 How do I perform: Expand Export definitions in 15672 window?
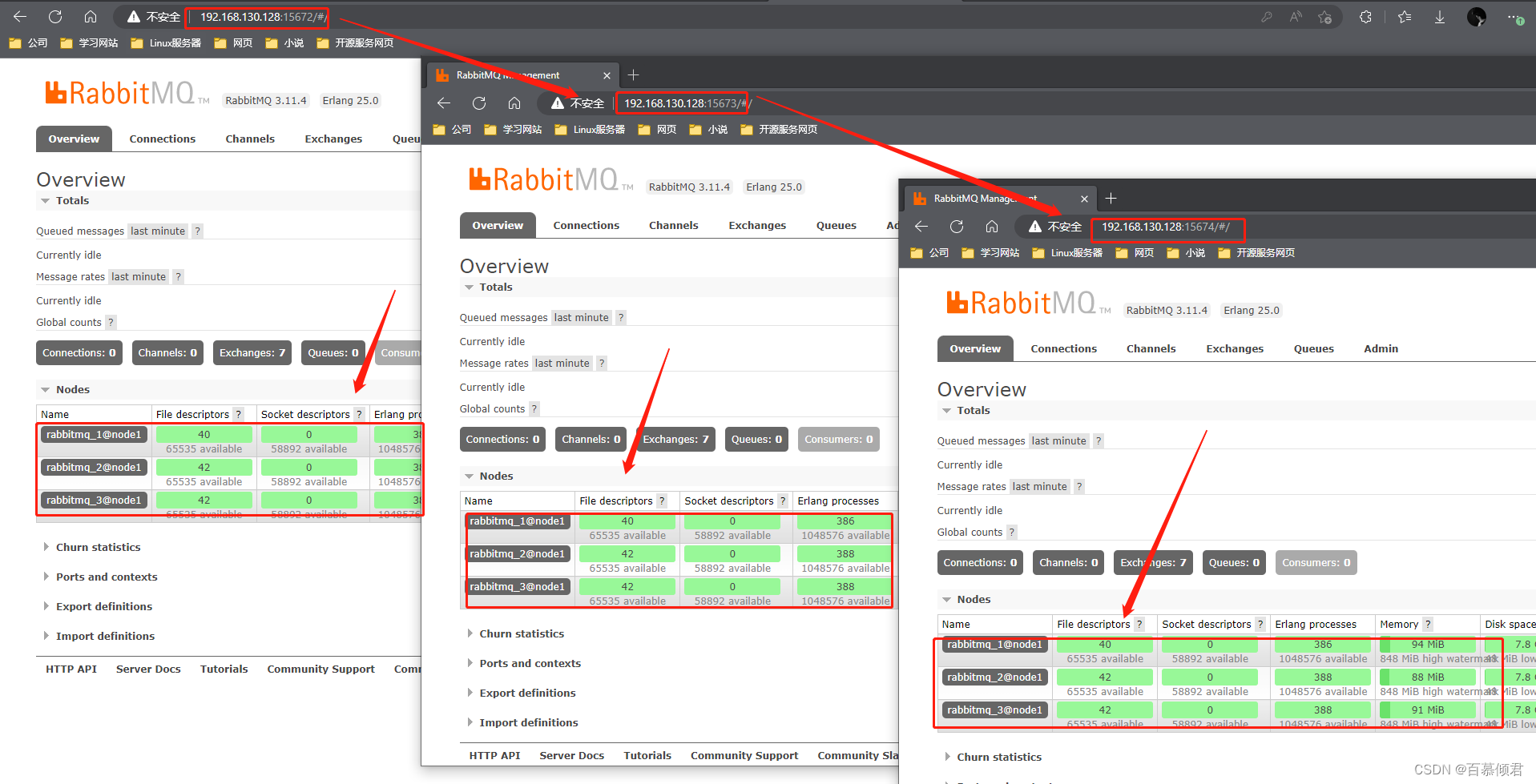(97, 607)
